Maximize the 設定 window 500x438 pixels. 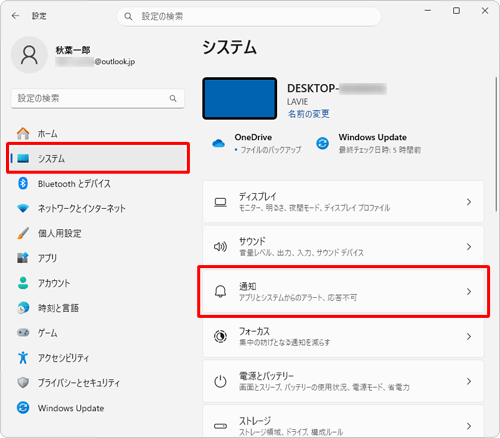(x=456, y=11)
